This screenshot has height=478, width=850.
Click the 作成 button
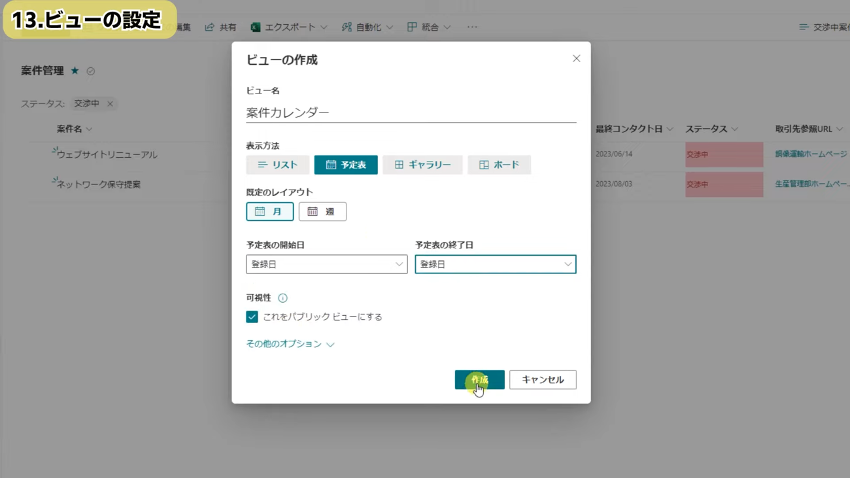coord(479,380)
